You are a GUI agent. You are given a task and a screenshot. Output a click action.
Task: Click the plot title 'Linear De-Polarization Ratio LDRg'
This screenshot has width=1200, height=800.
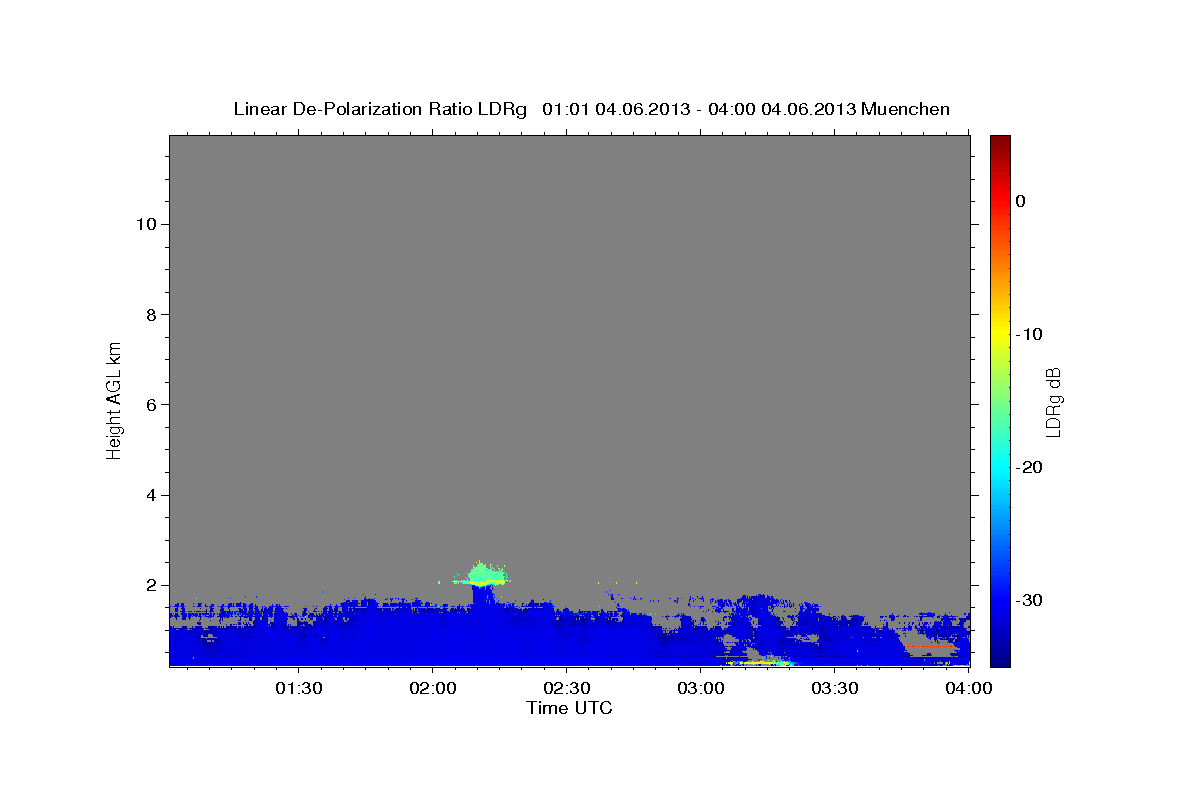click(380, 109)
